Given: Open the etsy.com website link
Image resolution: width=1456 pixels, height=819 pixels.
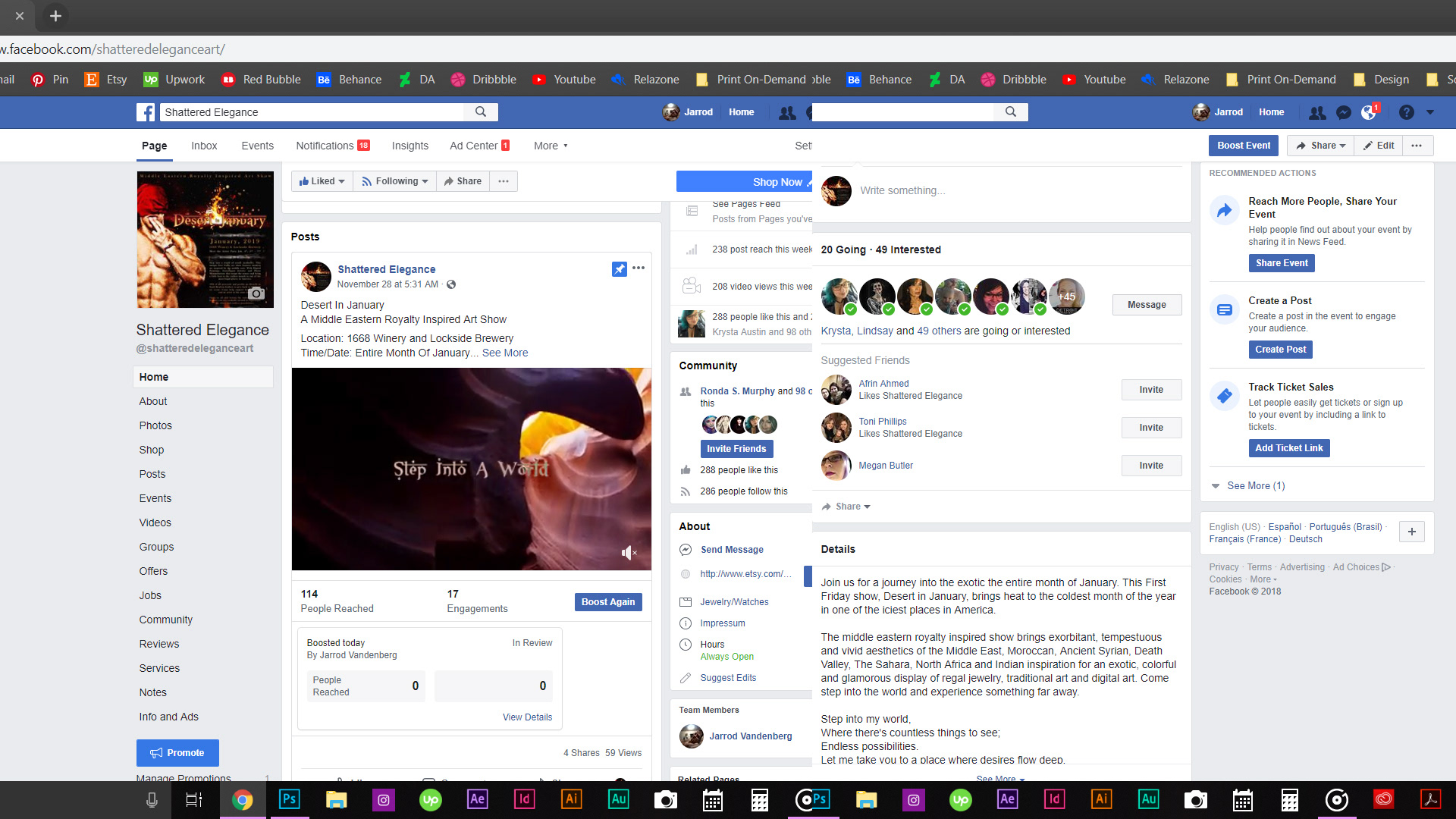Looking at the screenshot, I should tap(745, 574).
